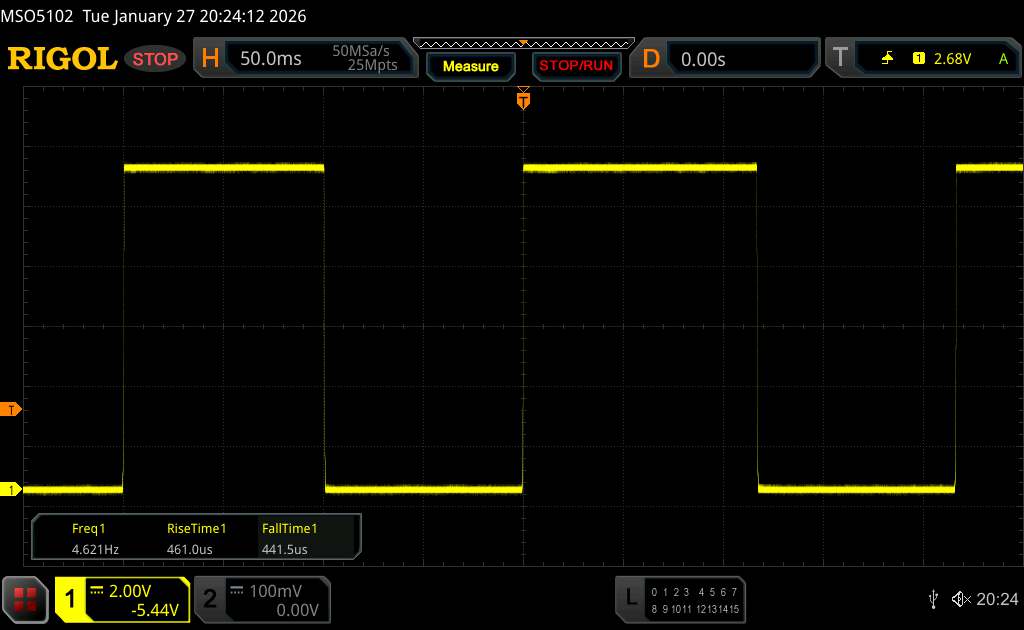This screenshot has width=1024, height=630.
Task: Select the channel 1 ground marker
Action: tap(11, 489)
